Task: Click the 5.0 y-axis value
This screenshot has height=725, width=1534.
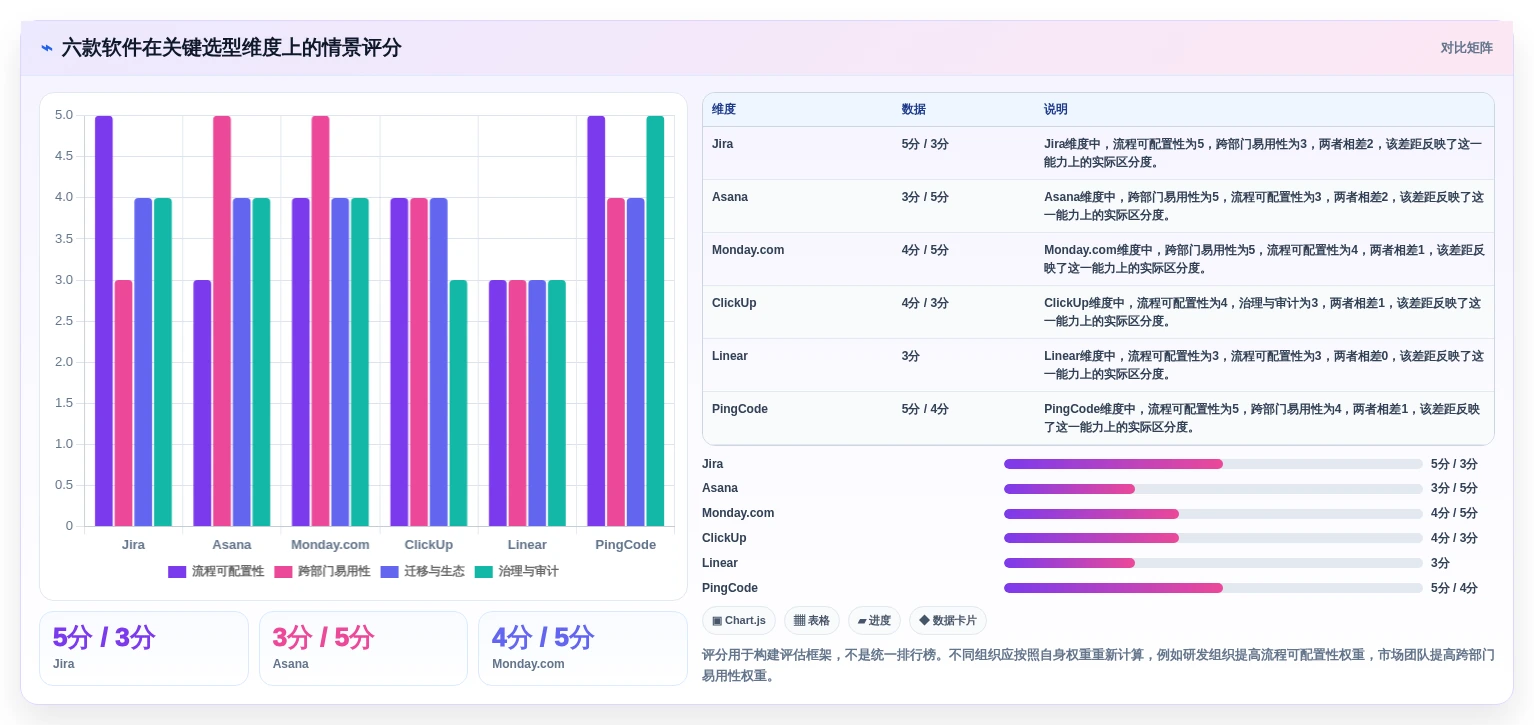Action: (64, 115)
